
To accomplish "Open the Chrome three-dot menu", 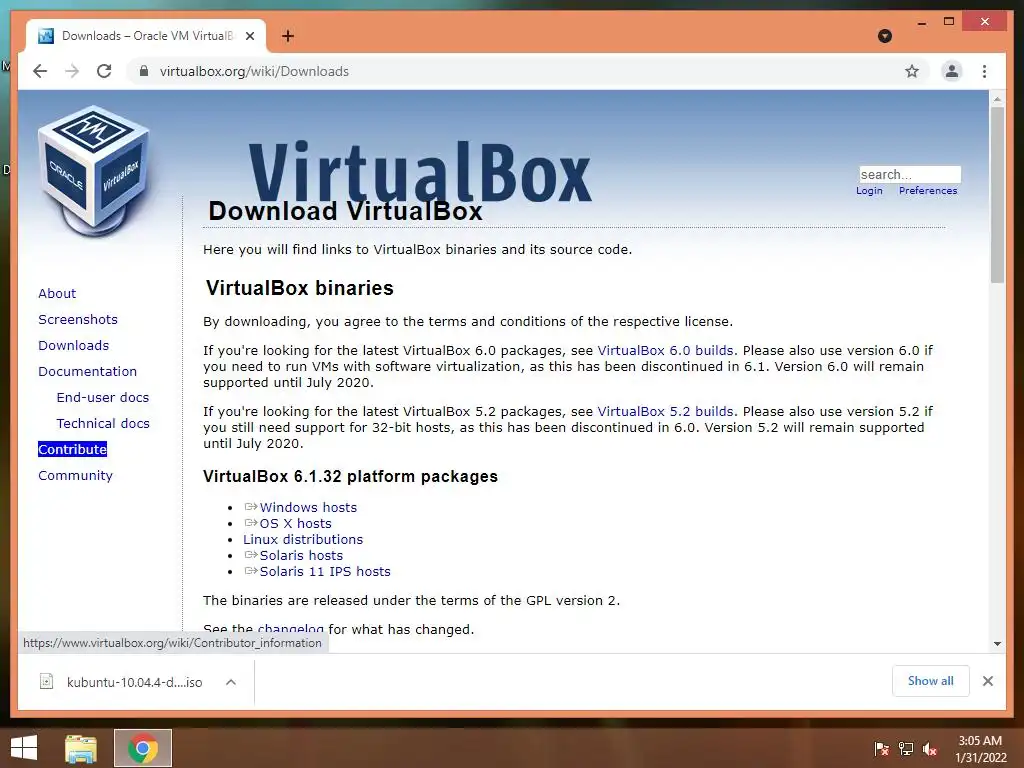I will tap(984, 71).
